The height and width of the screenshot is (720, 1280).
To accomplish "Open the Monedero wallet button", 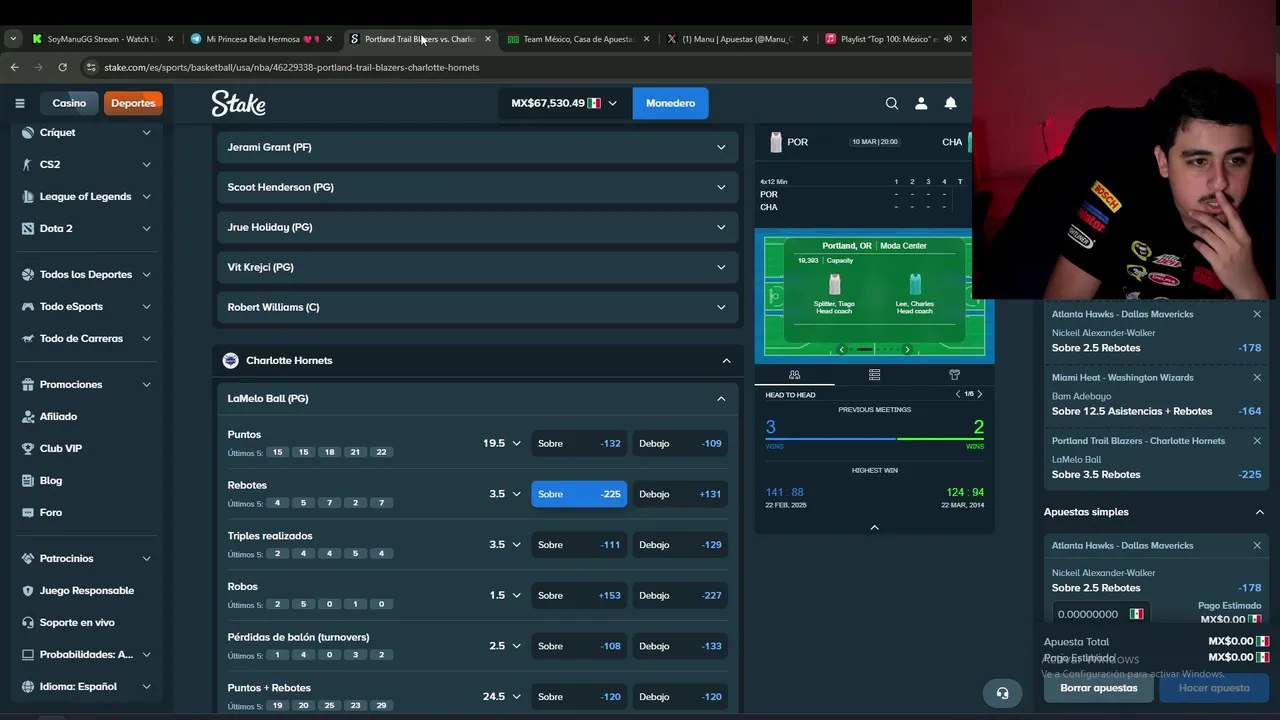I will [x=670, y=103].
